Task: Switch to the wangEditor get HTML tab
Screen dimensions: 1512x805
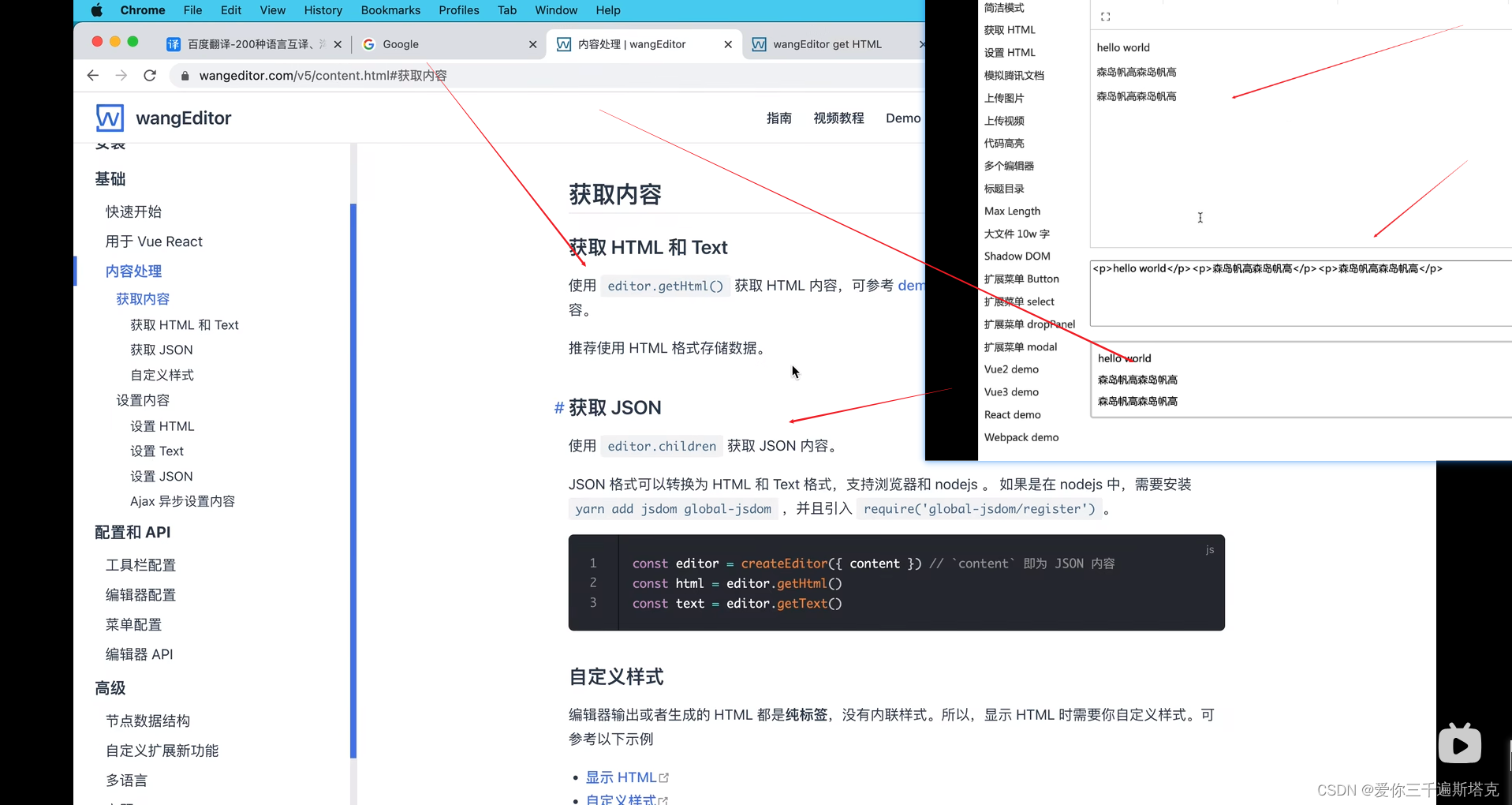Action: [x=827, y=44]
